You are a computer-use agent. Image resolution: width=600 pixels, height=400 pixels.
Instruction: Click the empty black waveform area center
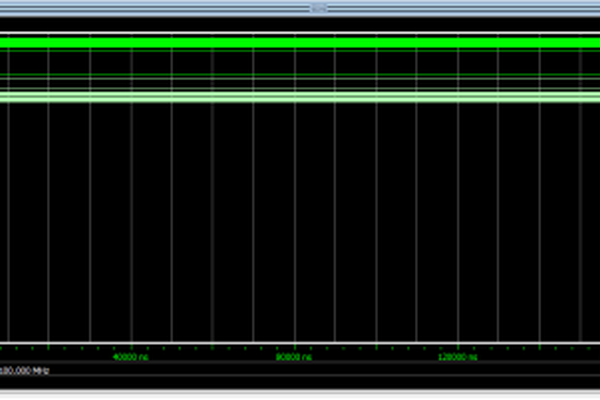(300, 220)
